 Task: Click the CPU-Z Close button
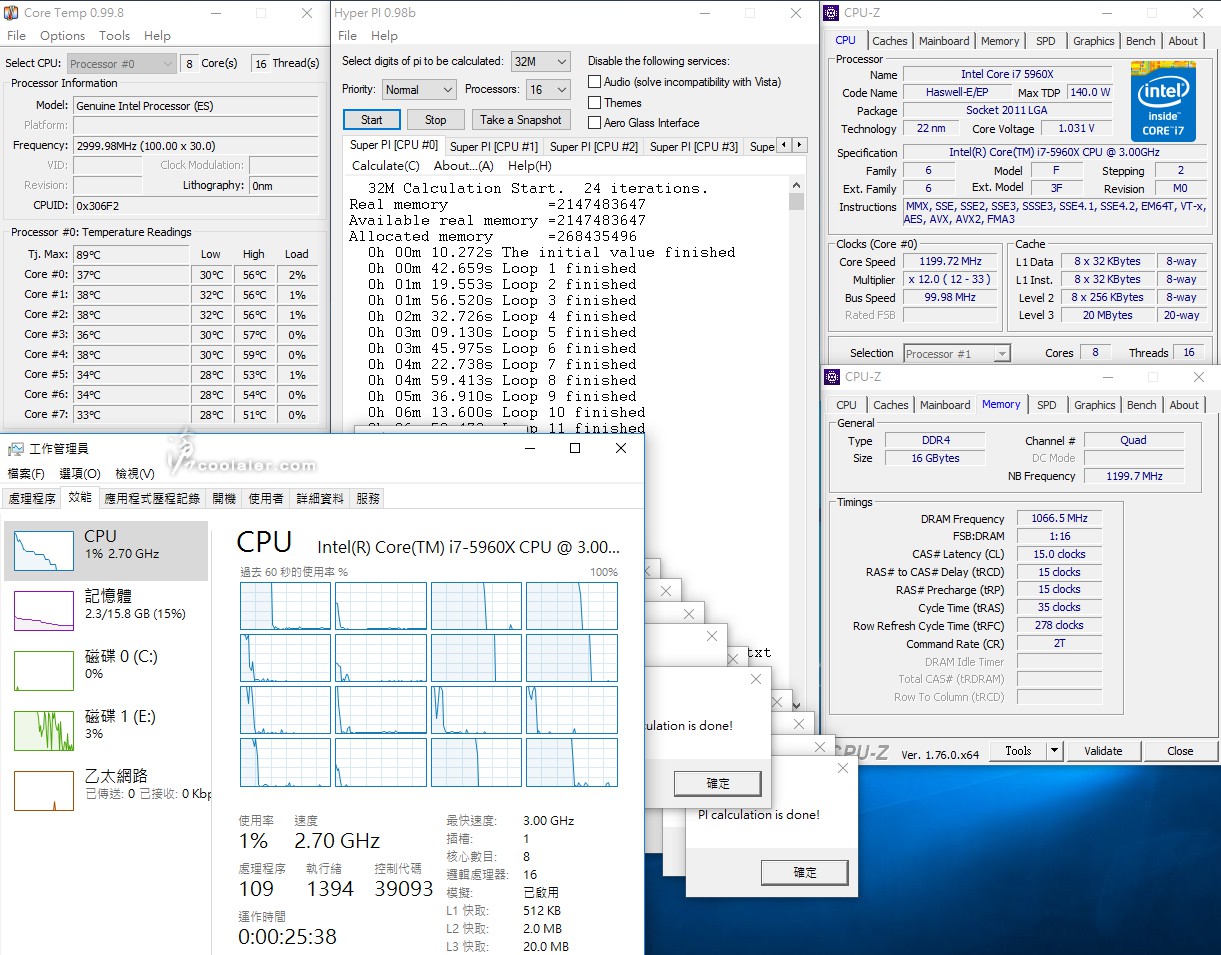(x=1180, y=751)
